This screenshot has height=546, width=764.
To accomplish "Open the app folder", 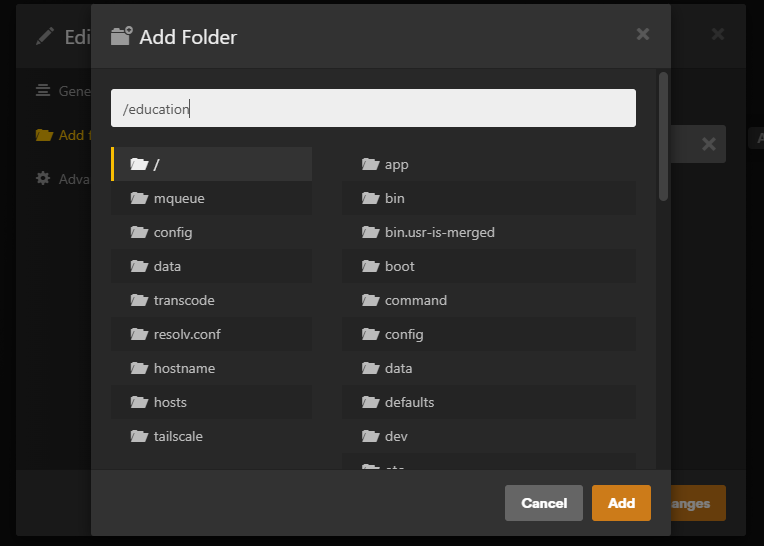I will [489, 164].
